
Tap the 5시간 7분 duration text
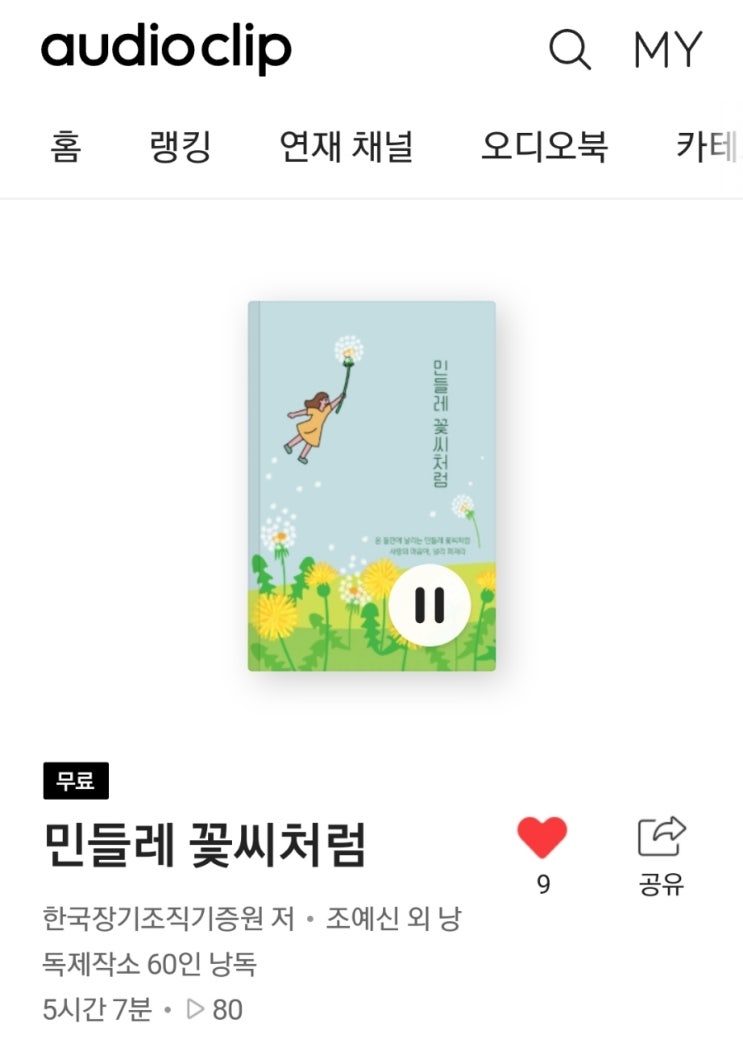(97, 1010)
